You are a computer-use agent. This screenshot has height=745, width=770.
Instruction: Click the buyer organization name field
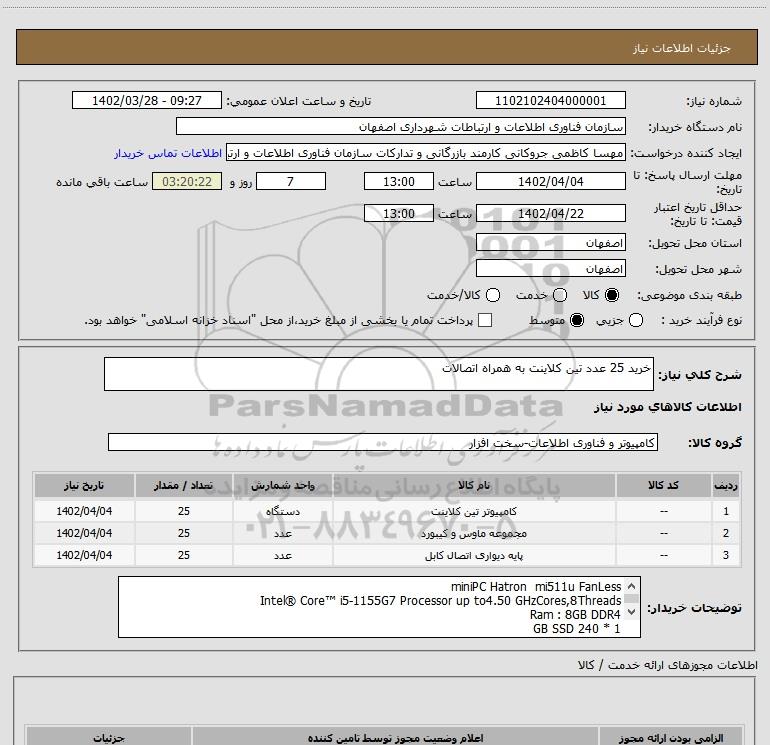(401, 127)
